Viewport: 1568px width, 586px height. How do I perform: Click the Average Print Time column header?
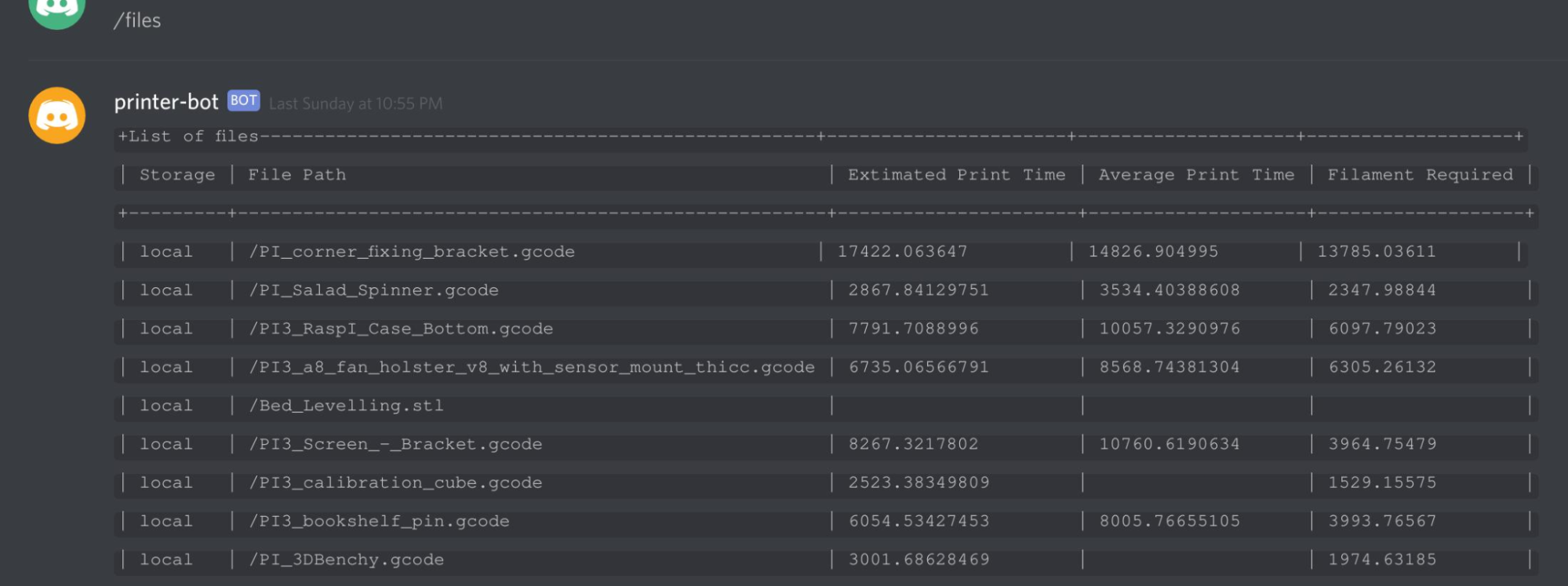(x=1196, y=175)
